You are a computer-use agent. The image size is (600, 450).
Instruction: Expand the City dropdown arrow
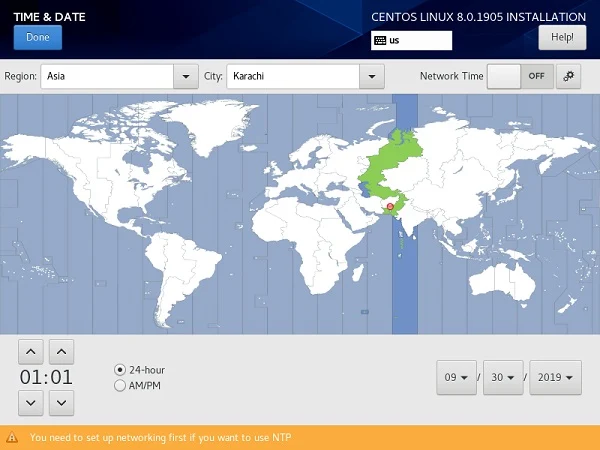[372, 76]
